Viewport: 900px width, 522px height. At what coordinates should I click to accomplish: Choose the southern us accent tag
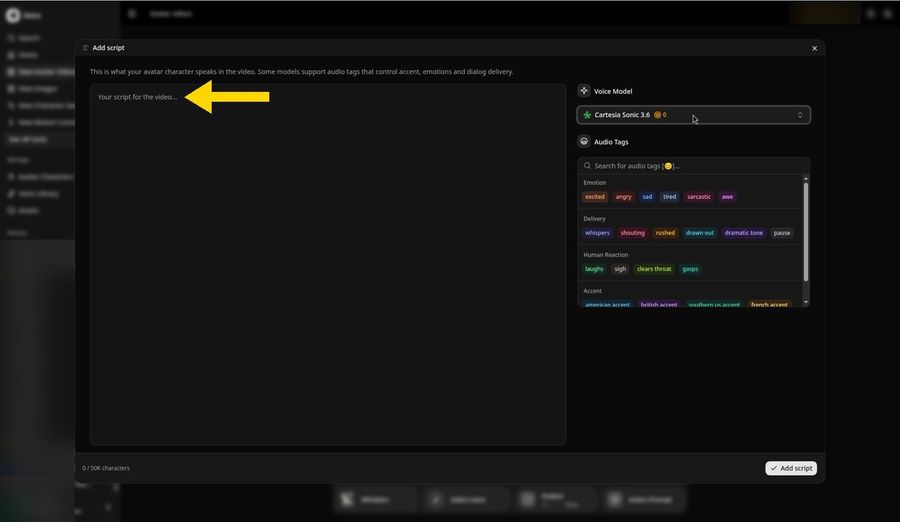(x=714, y=304)
